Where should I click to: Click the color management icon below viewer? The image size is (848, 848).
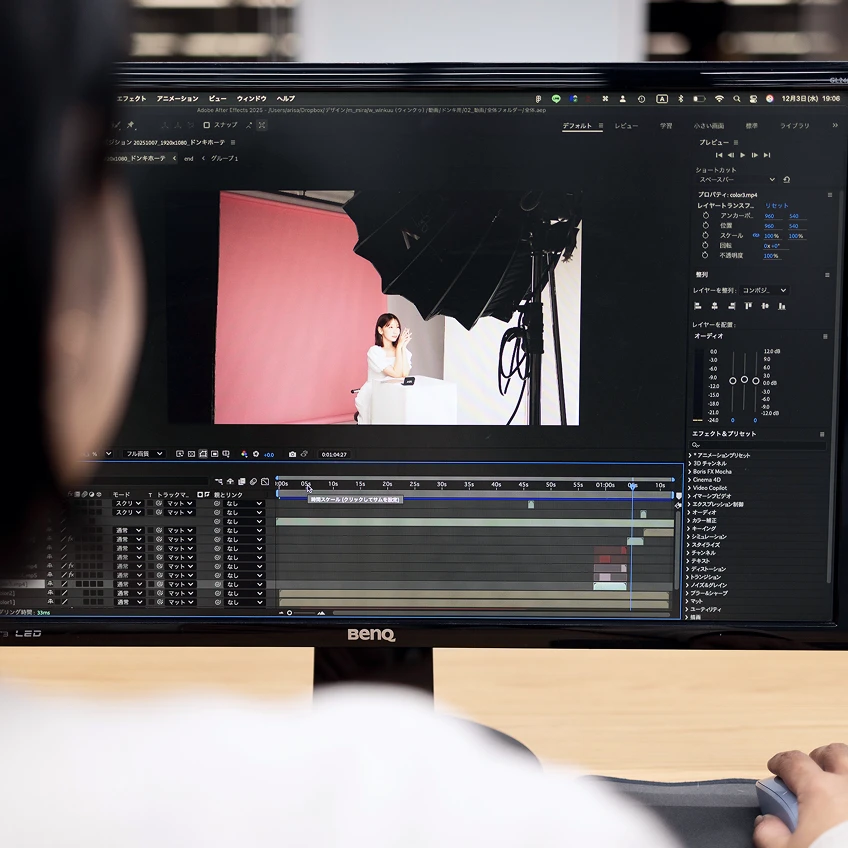click(x=245, y=454)
